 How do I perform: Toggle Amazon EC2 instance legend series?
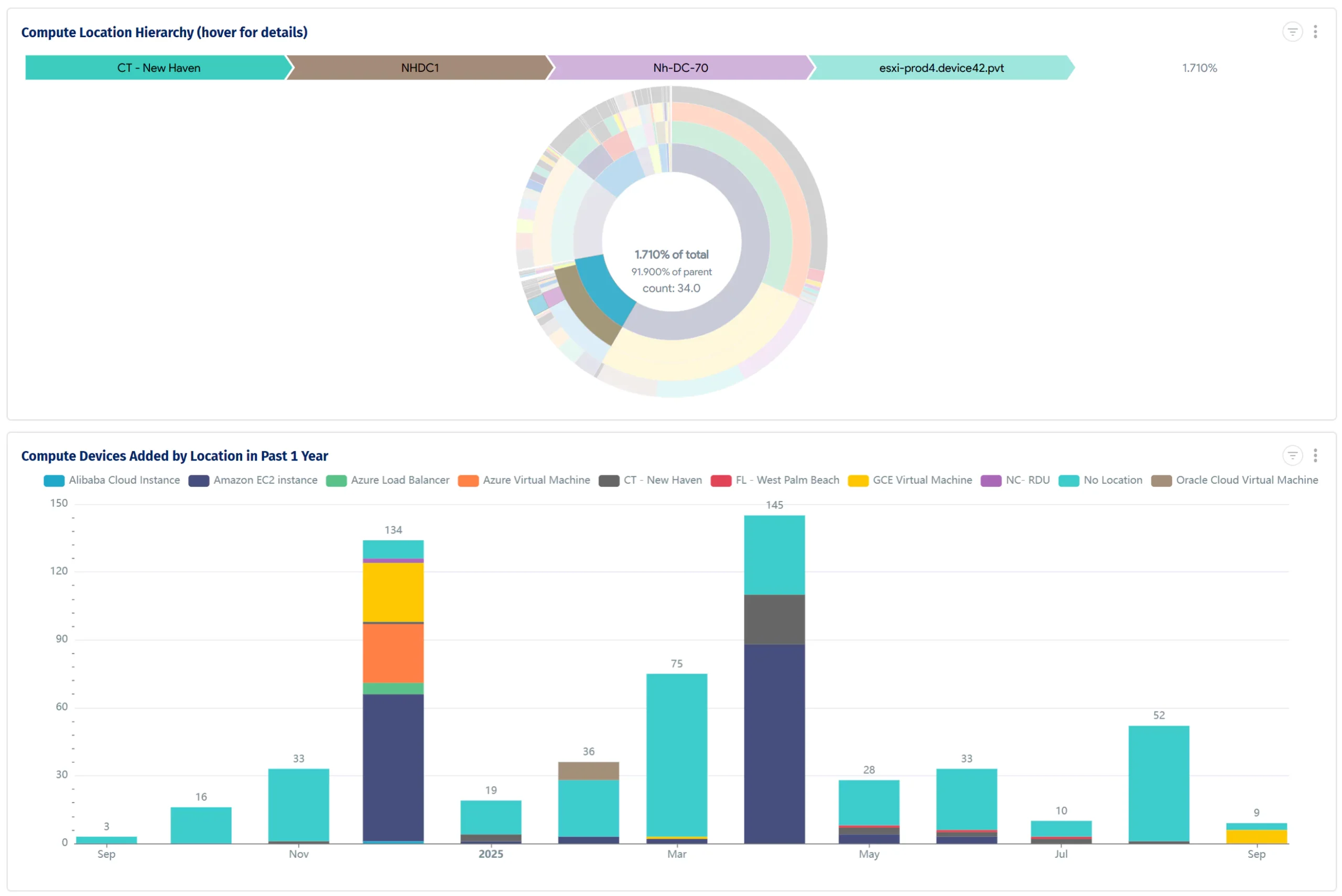[265, 480]
